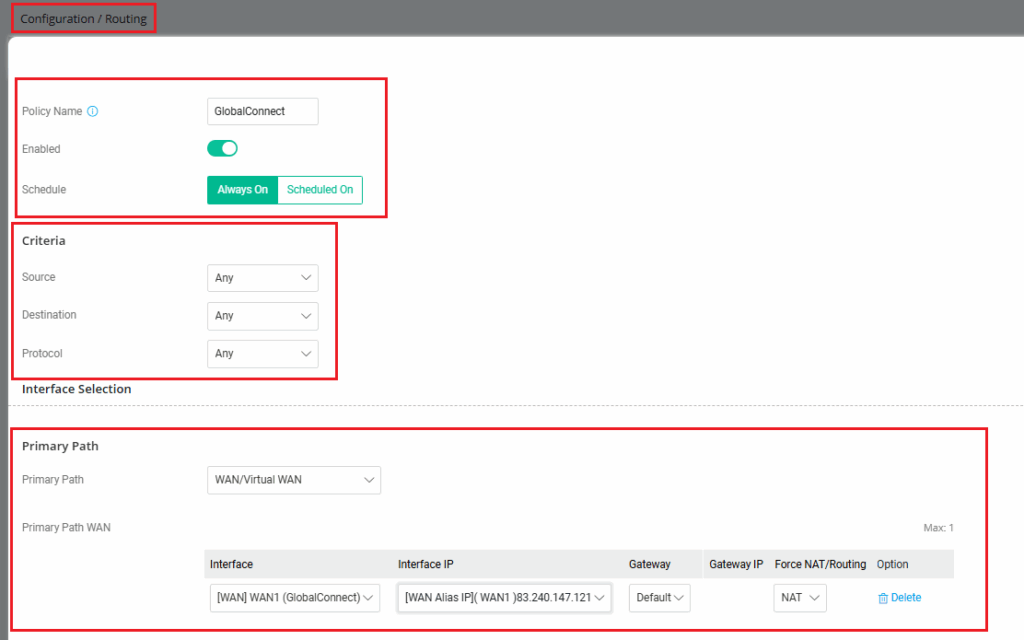Disable the Enabled toggle switch
This screenshot has width=1024, height=640.
tap(222, 149)
